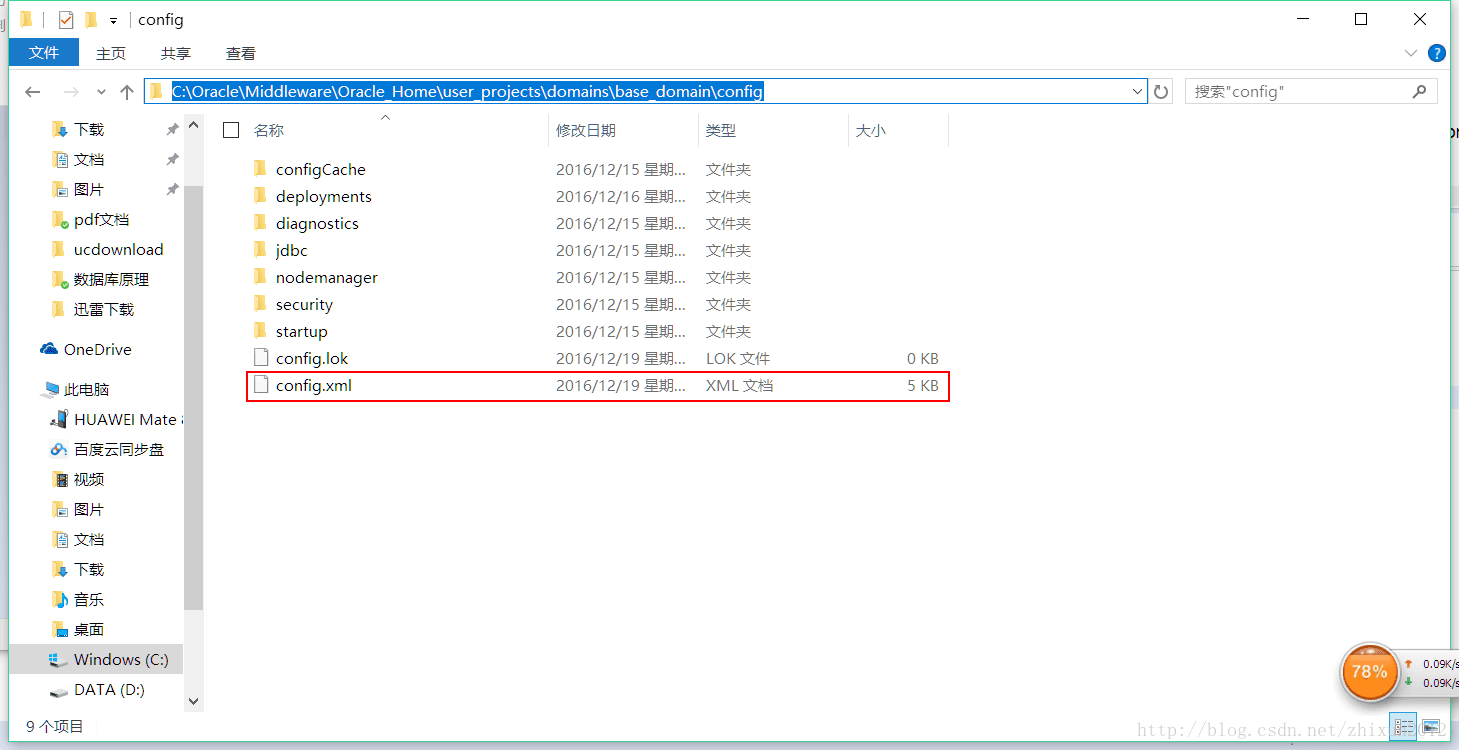Screen dimensions: 1459x750
Task: Click the Properties checkmark icon in title bar
Action: click(66, 20)
